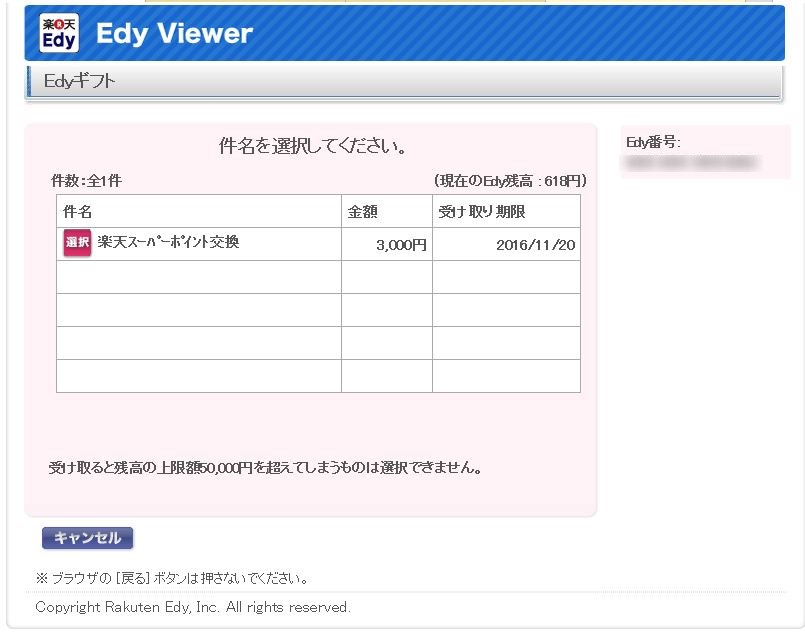
Task: Click the 2016/11/20 expiry date cell
Action: pyautogui.click(x=506, y=244)
